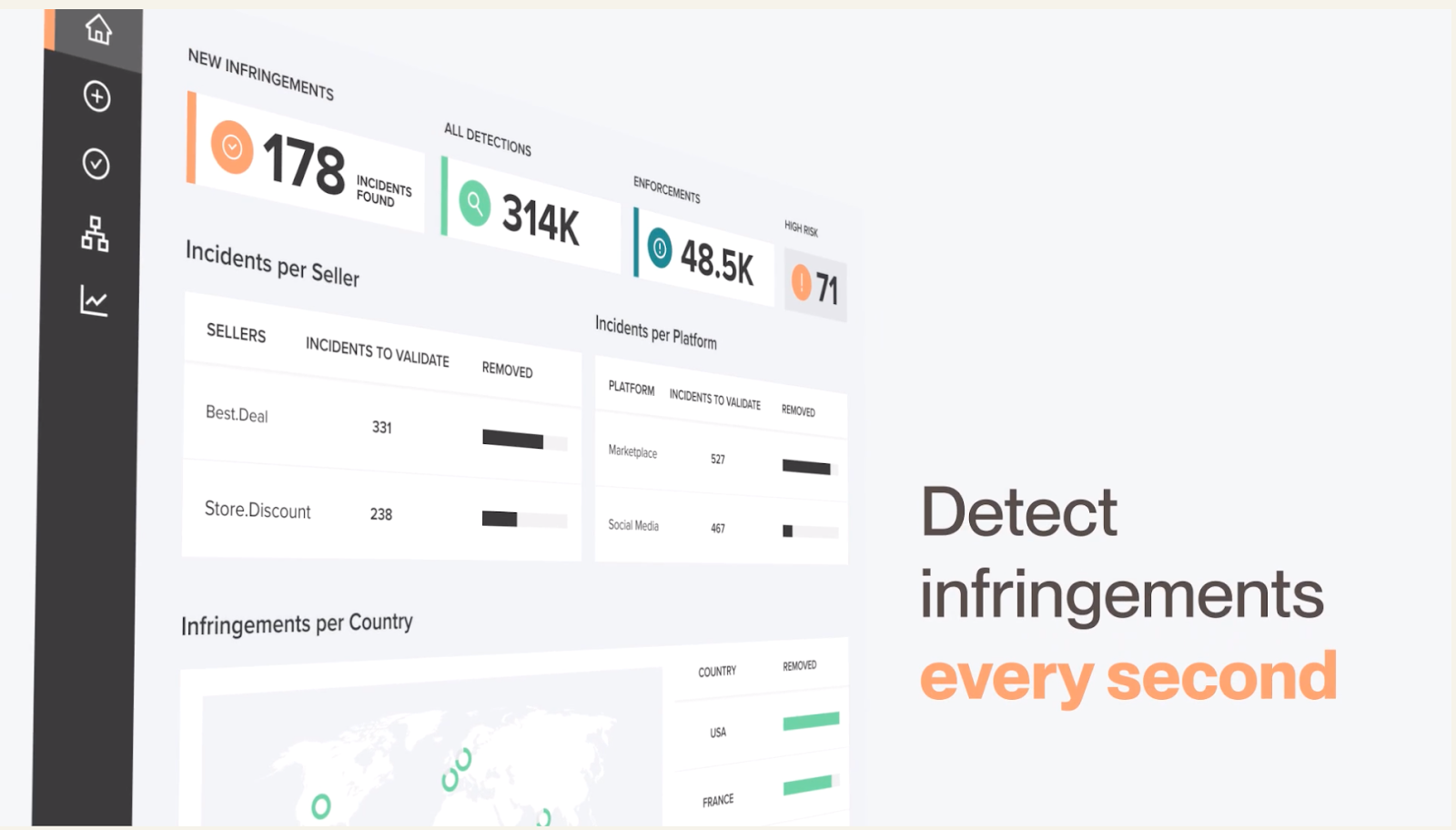Viewport: 1456px width, 830px height.
Task: Click the USA removed green bar
Action: click(811, 721)
